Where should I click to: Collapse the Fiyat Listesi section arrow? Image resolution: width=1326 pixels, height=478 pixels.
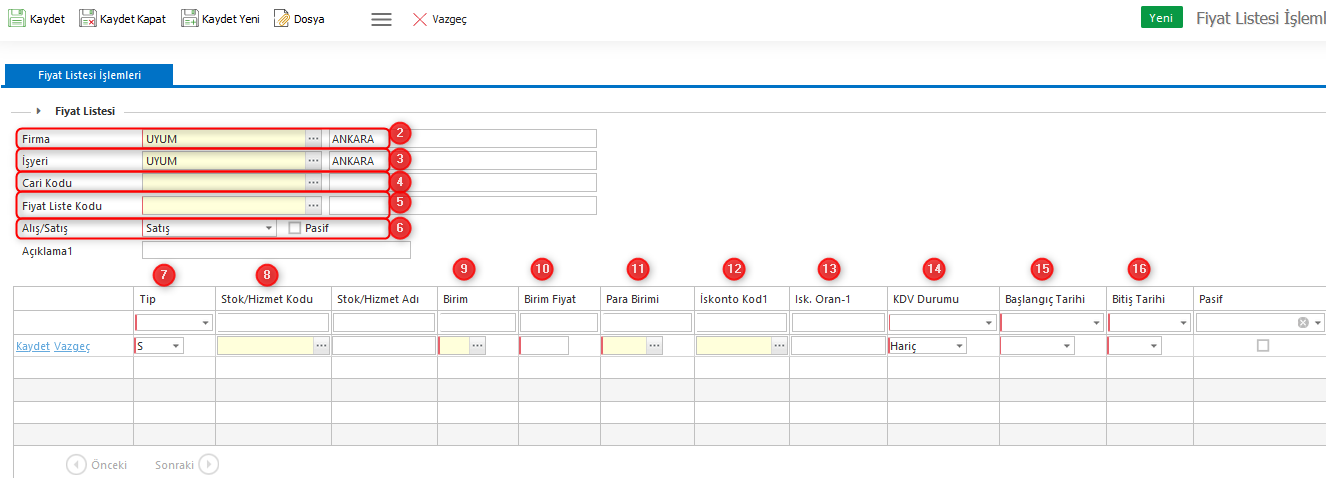[39, 111]
